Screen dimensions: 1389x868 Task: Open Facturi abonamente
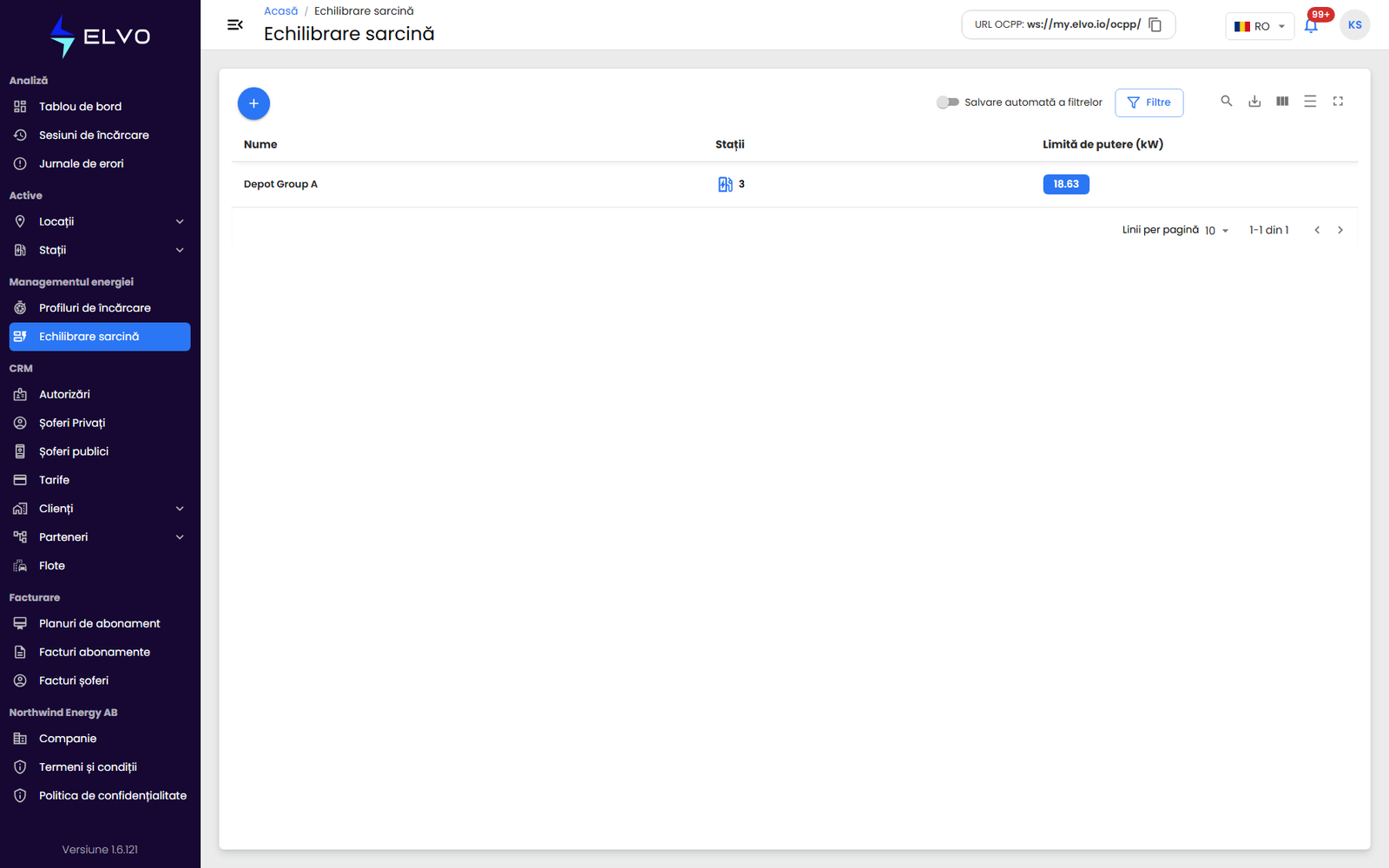pos(100,652)
